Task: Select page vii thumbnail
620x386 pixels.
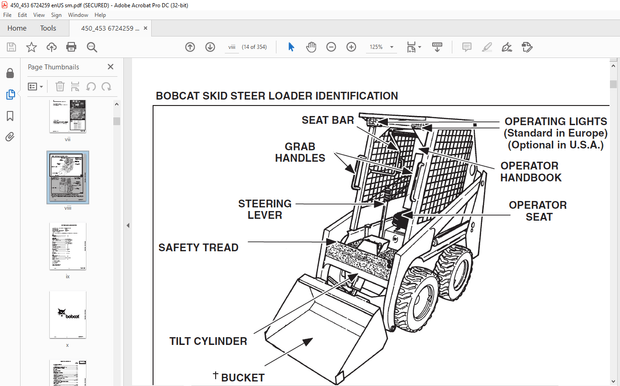Action: tap(68, 116)
